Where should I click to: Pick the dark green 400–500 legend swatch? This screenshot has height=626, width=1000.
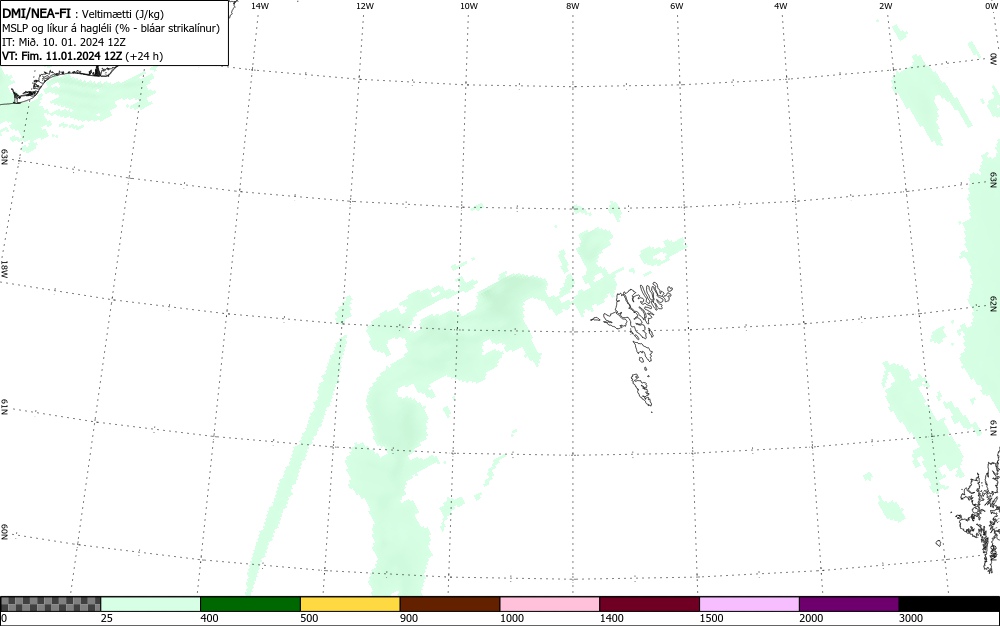tap(250, 604)
